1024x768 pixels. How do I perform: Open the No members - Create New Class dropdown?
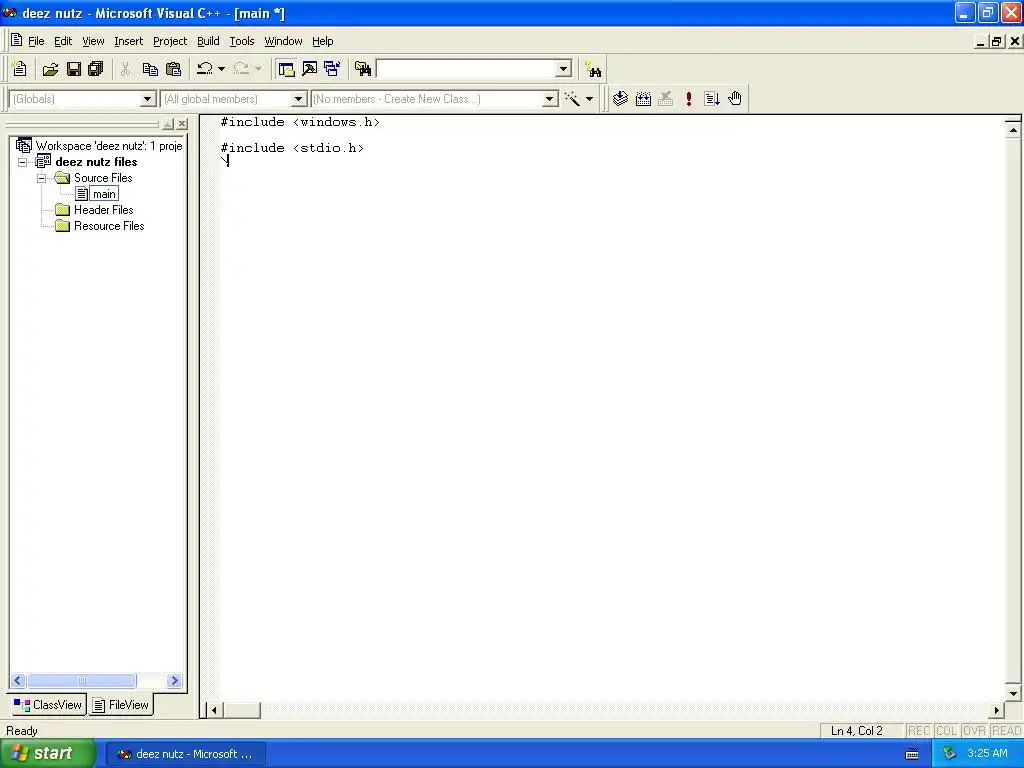pyautogui.click(x=550, y=99)
